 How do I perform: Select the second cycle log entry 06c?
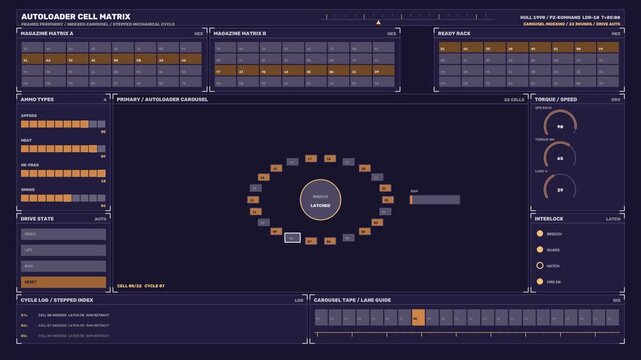point(65,325)
